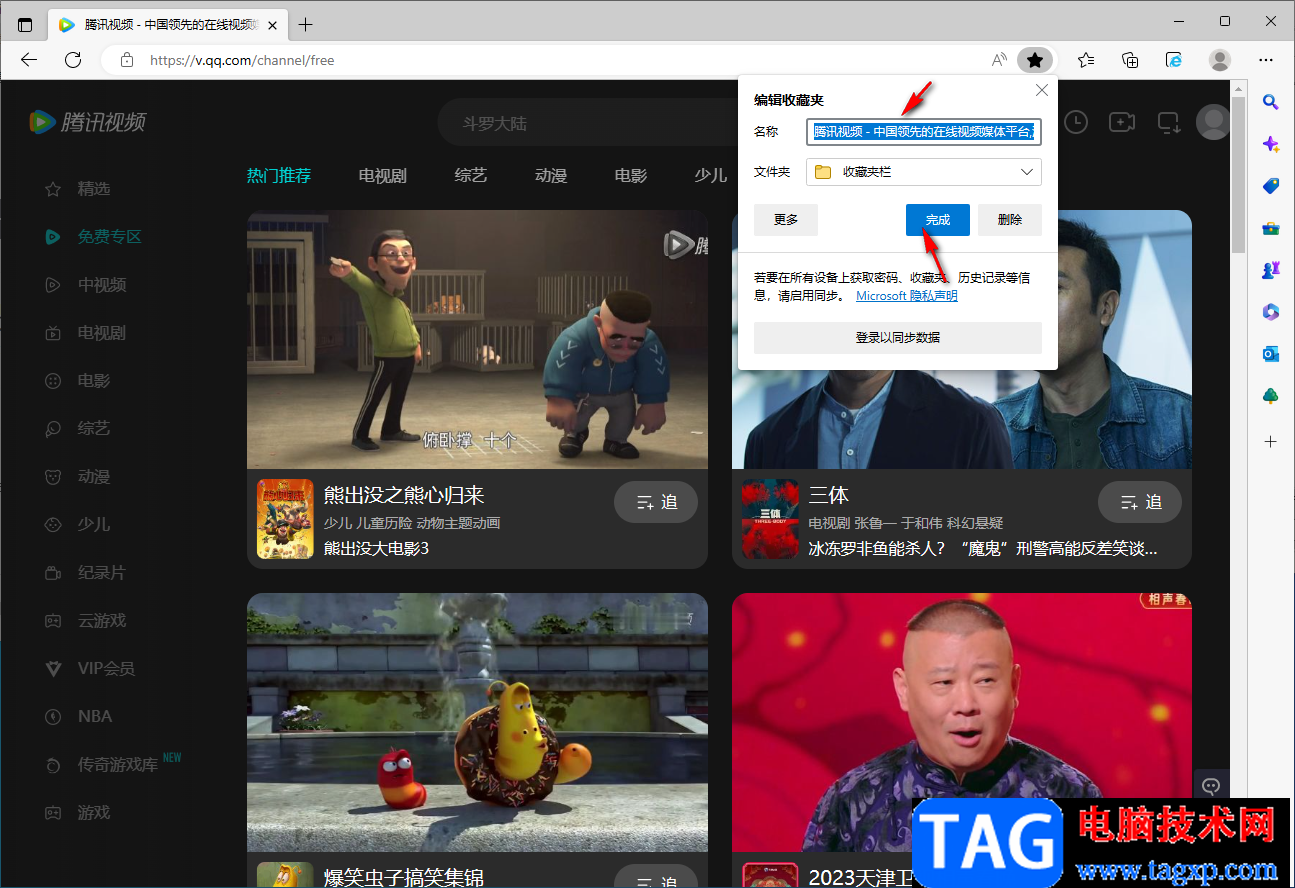Select the 电视剧 top tab
1295x888 pixels.
point(383,176)
